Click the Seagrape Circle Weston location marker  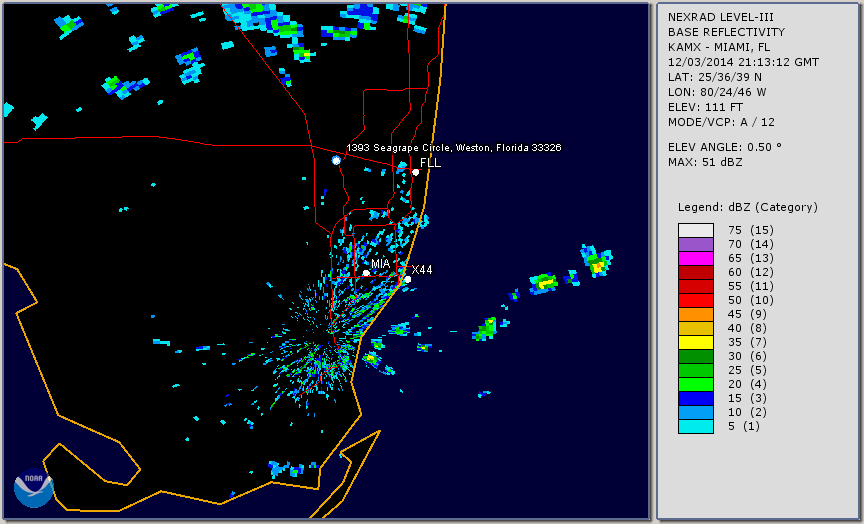tap(336, 160)
